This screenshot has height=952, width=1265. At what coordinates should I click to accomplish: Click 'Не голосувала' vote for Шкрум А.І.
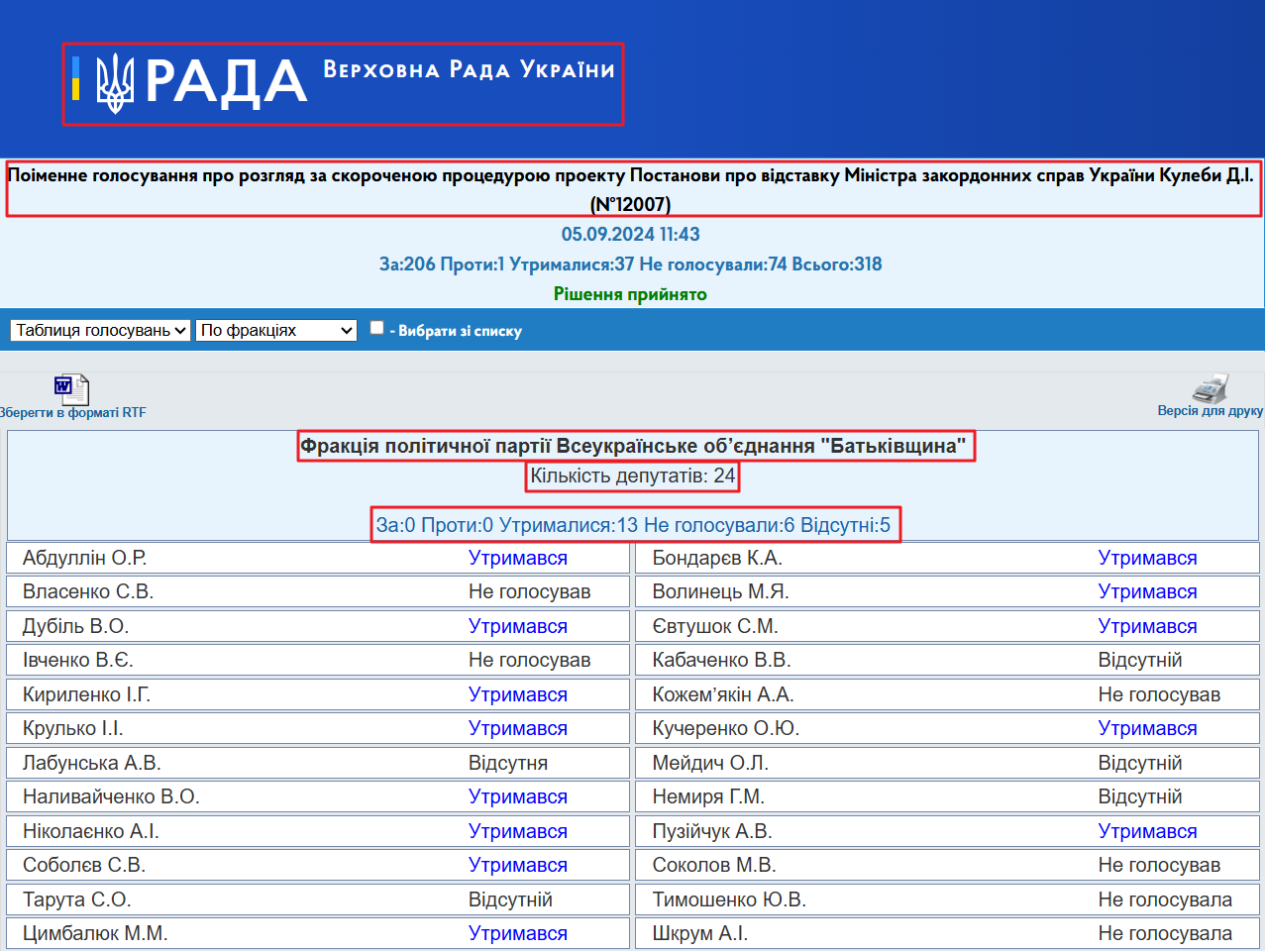coord(1165,933)
